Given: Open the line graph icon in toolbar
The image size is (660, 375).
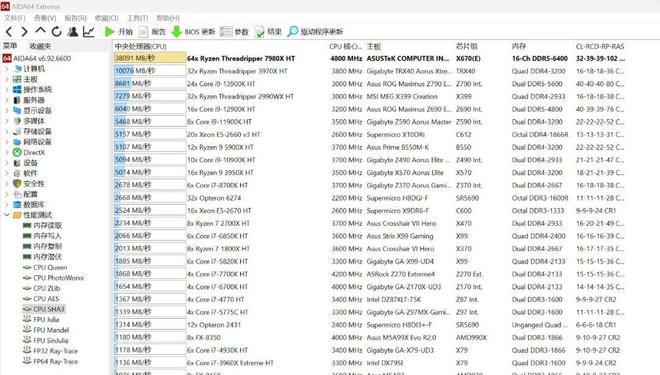Looking at the screenshot, I should (88, 32).
